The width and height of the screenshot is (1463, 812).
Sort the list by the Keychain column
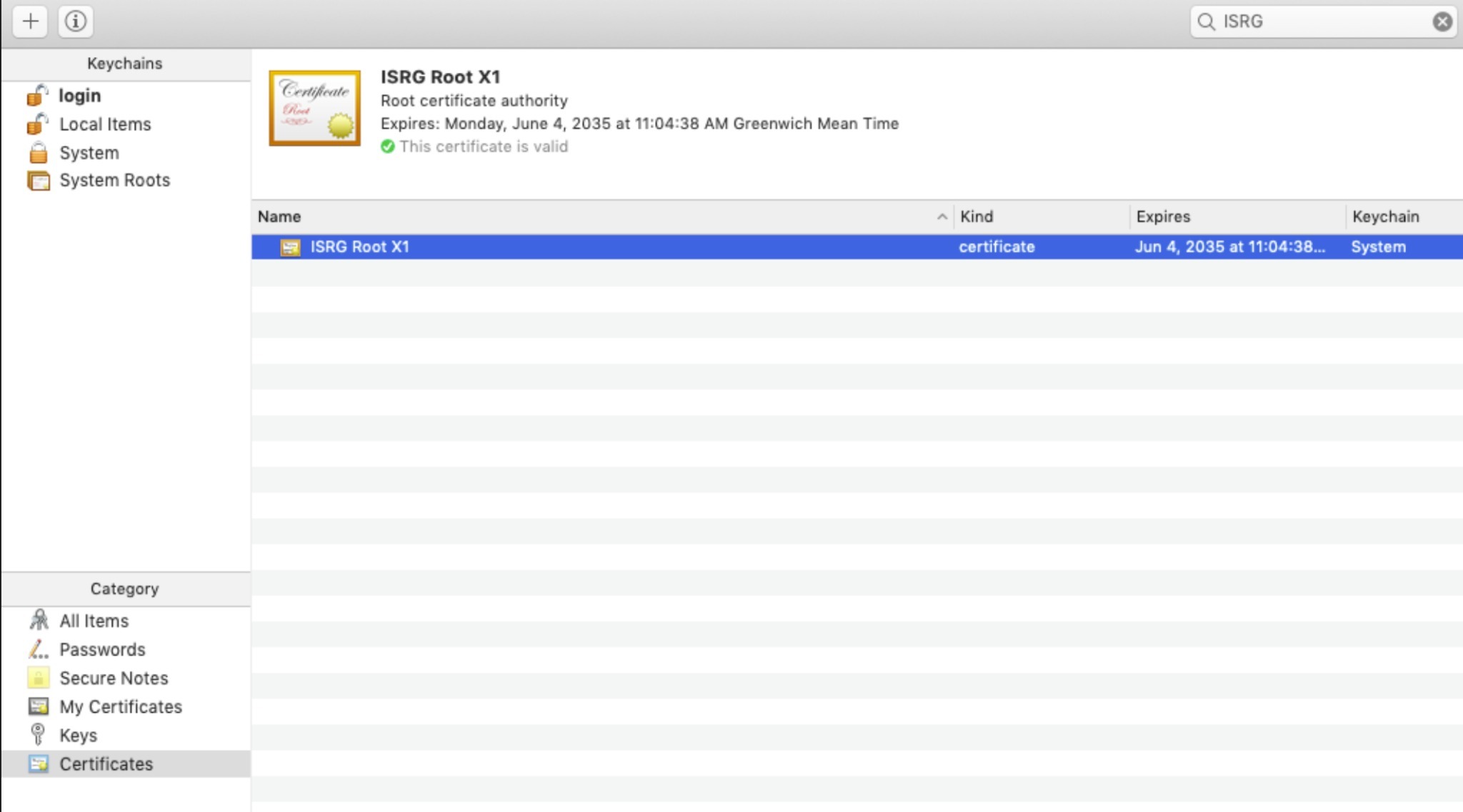(x=1404, y=216)
